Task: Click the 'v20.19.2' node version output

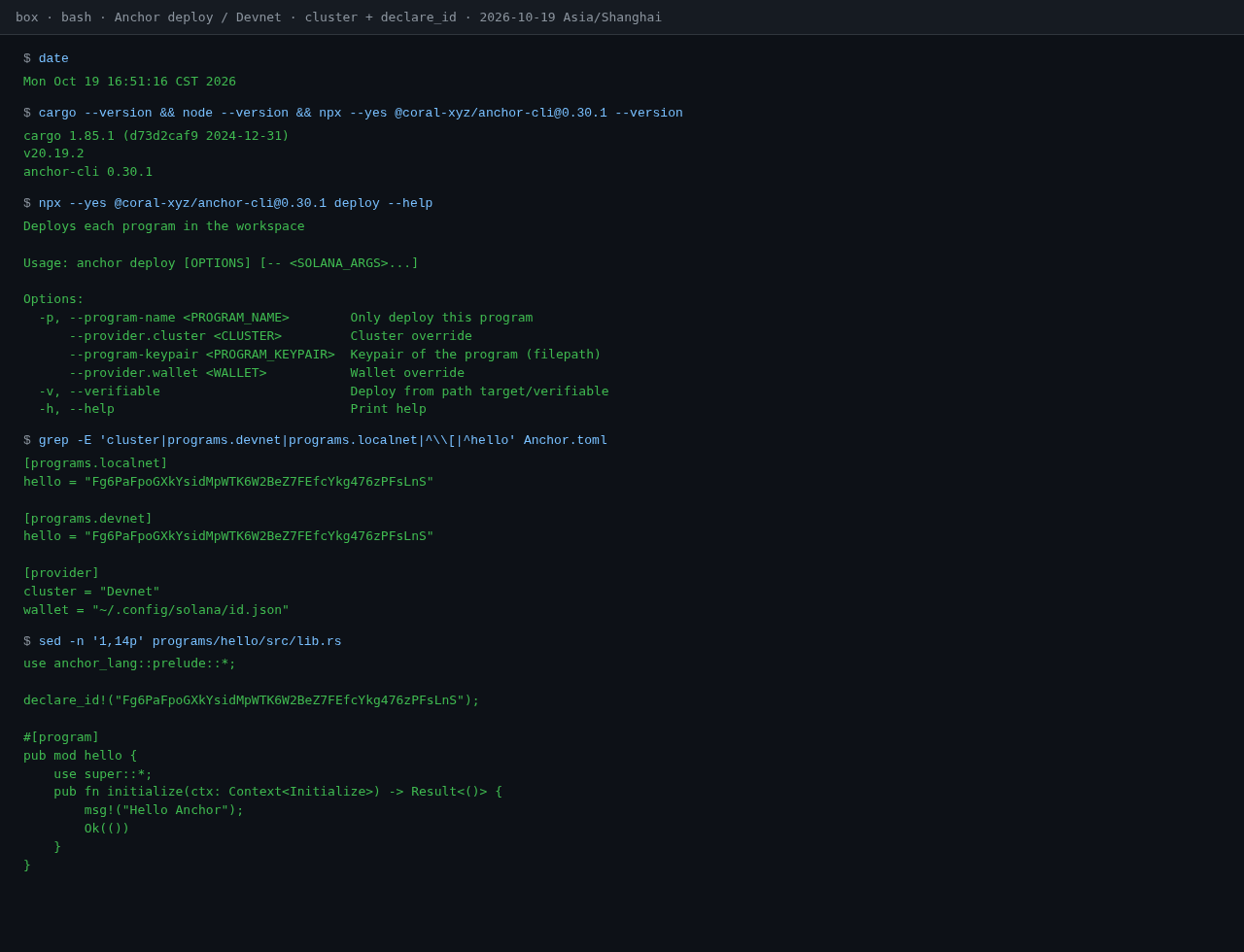Action: point(53,153)
